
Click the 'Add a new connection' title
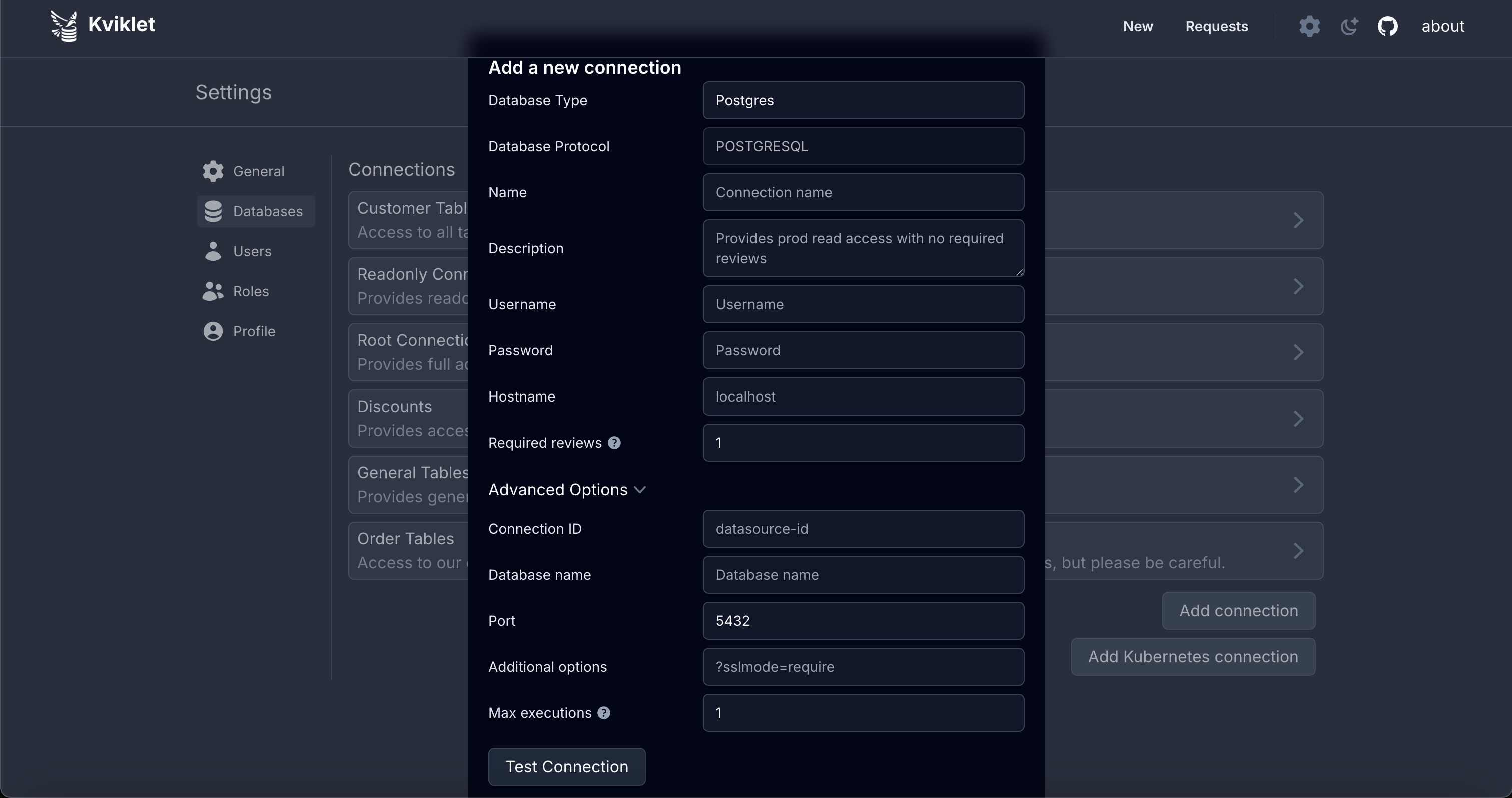(584, 67)
